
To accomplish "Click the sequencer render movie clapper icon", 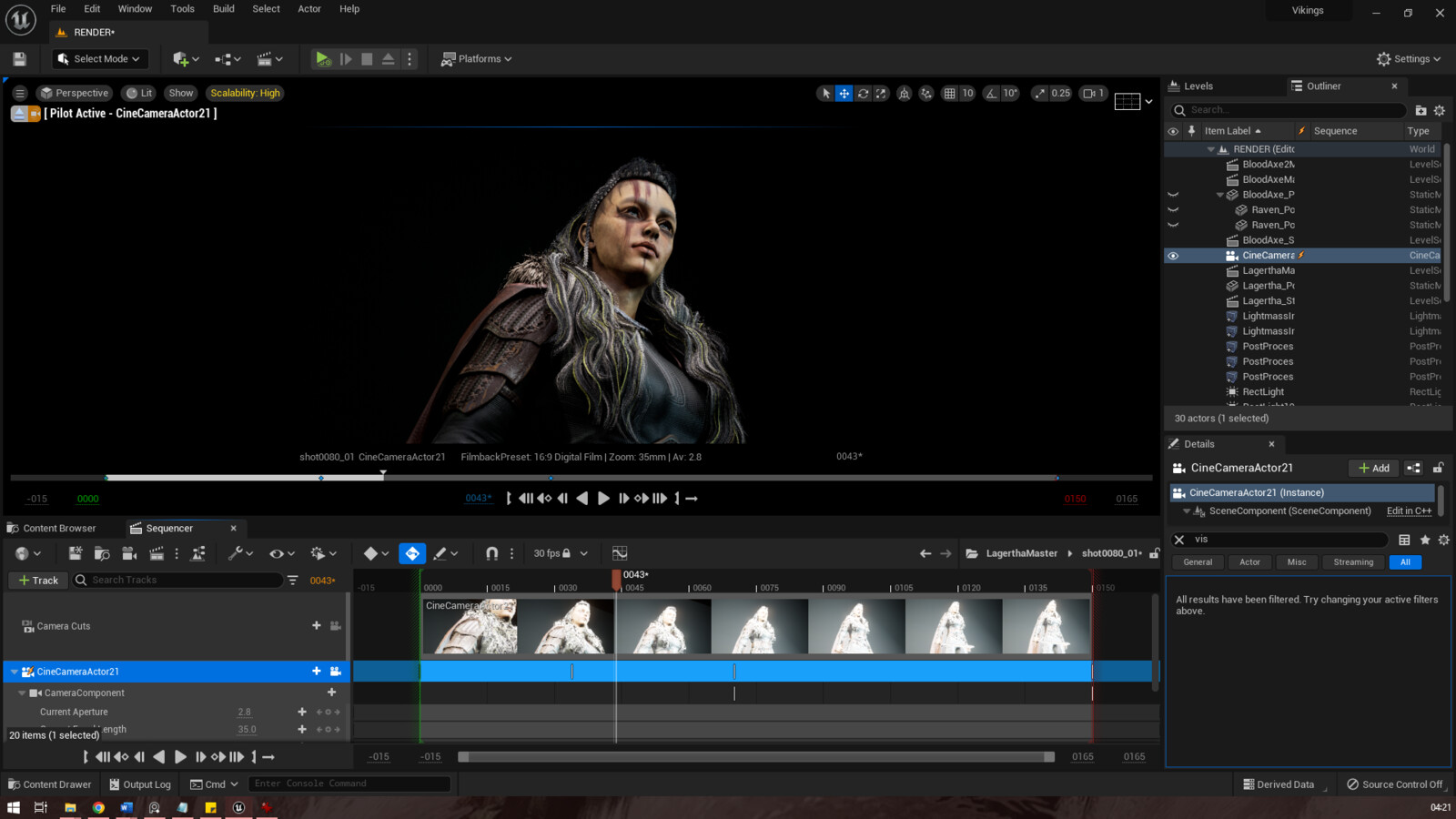I will pos(157,553).
